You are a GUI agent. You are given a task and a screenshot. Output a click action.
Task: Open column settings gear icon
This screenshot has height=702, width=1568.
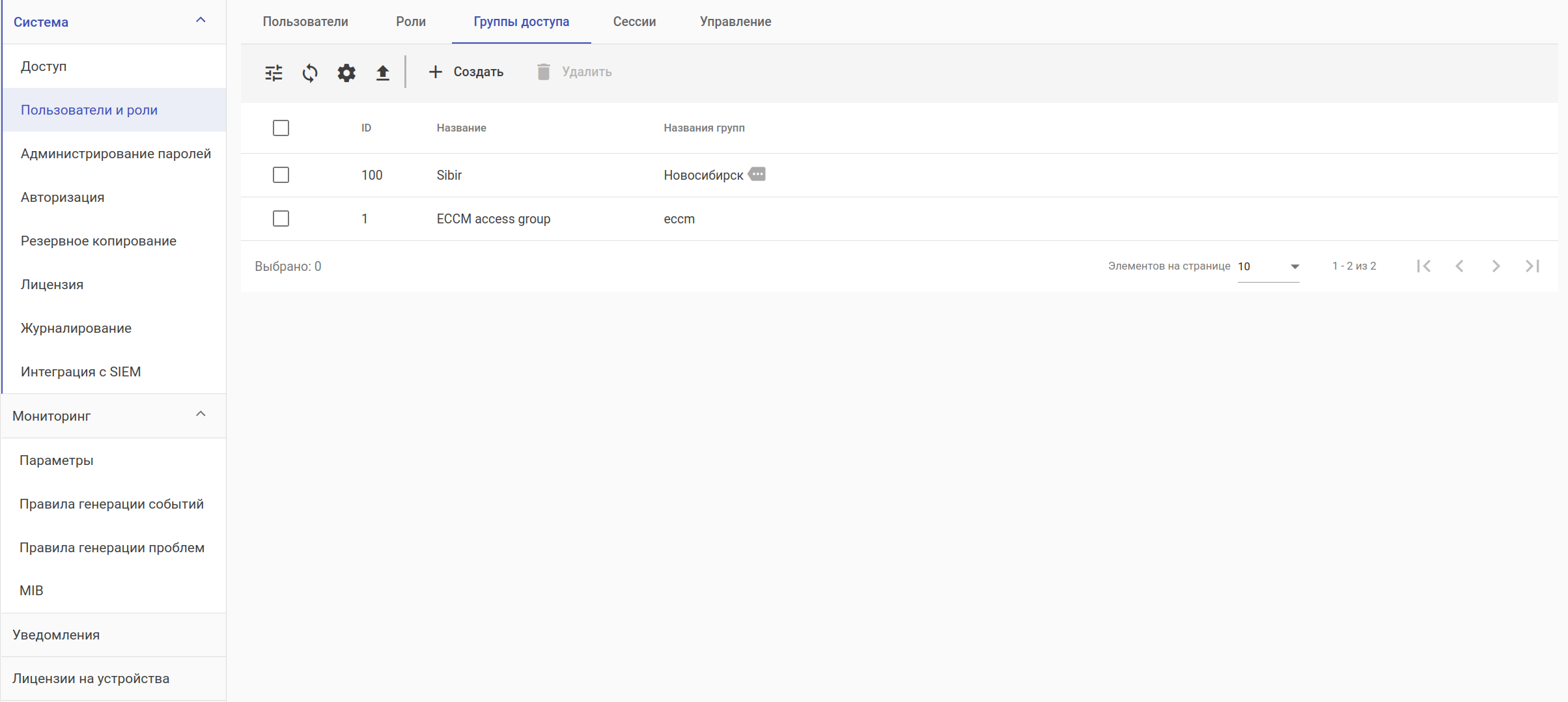(x=346, y=72)
